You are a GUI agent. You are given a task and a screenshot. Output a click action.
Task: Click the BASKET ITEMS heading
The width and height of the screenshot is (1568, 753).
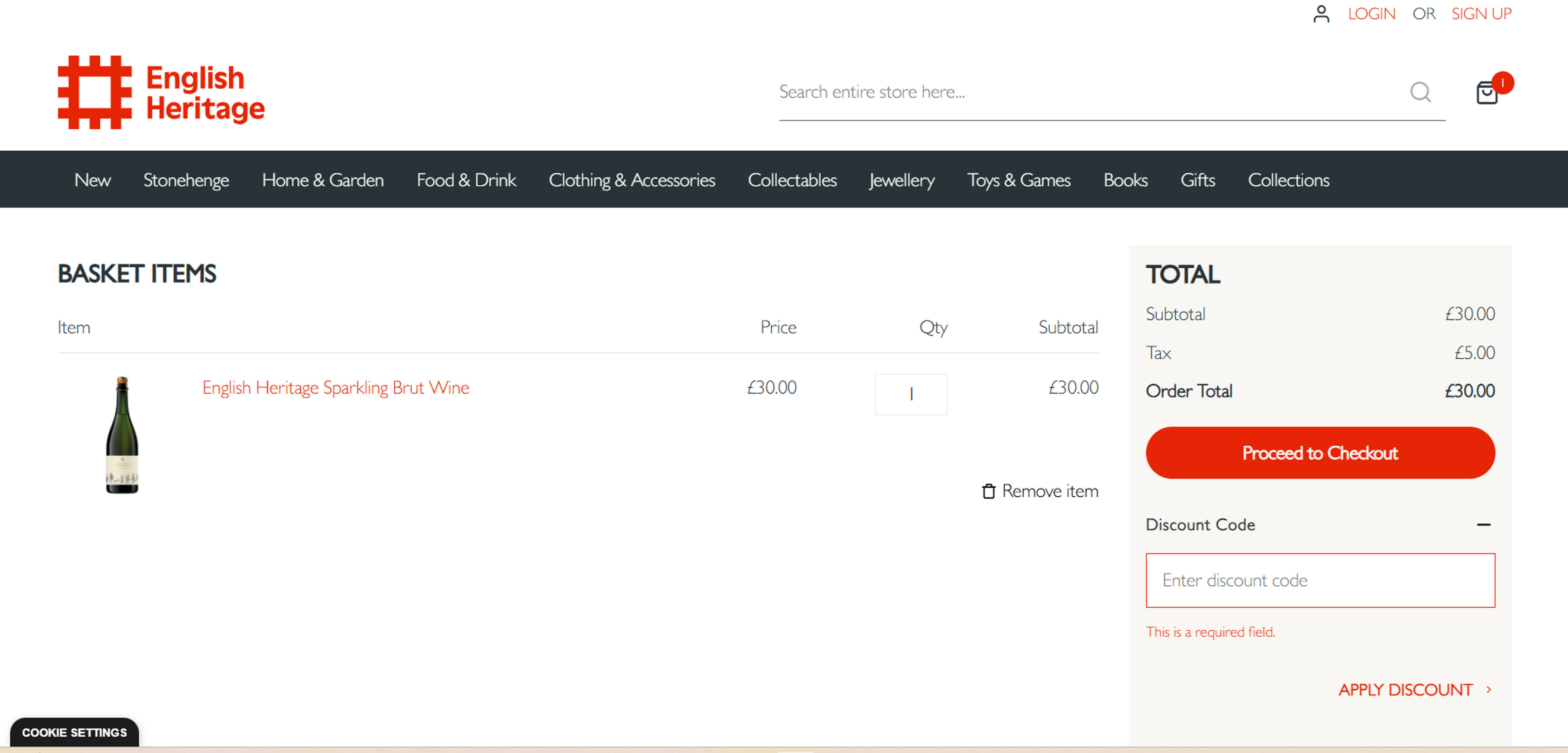tap(137, 274)
